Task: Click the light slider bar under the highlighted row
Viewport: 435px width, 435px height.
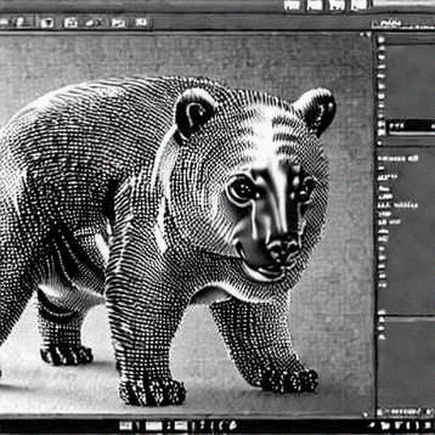Action: point(411,133)
